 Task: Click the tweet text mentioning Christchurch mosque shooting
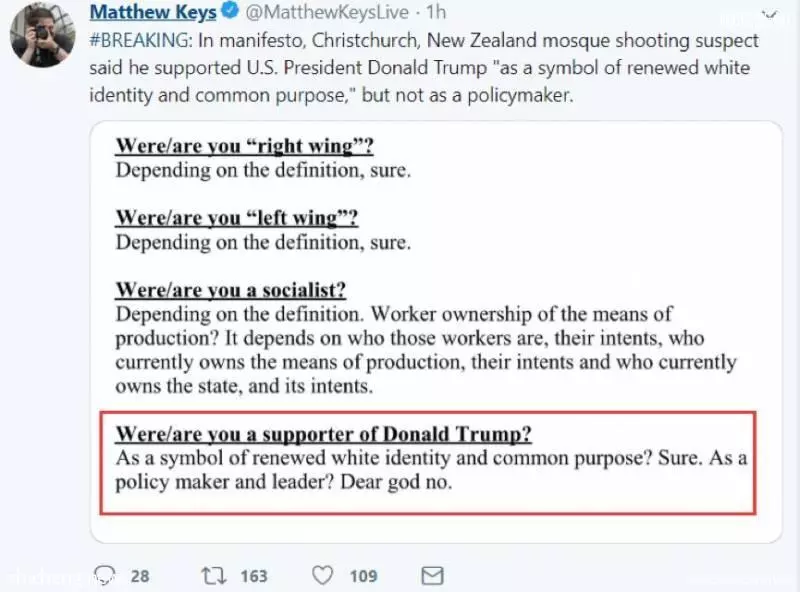coord(424,67)
